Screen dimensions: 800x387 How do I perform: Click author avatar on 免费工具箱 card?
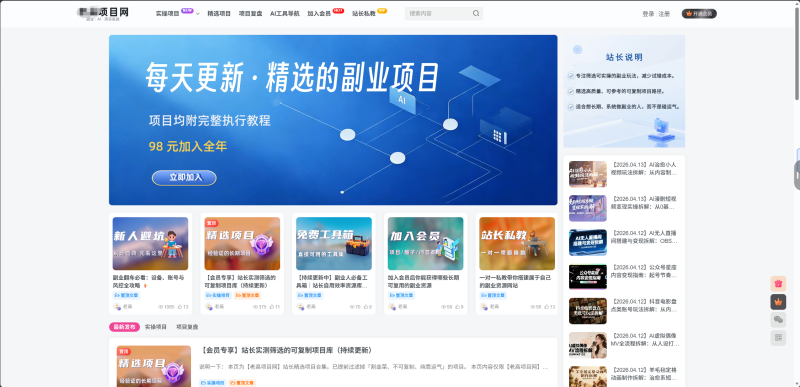[301, 307]
